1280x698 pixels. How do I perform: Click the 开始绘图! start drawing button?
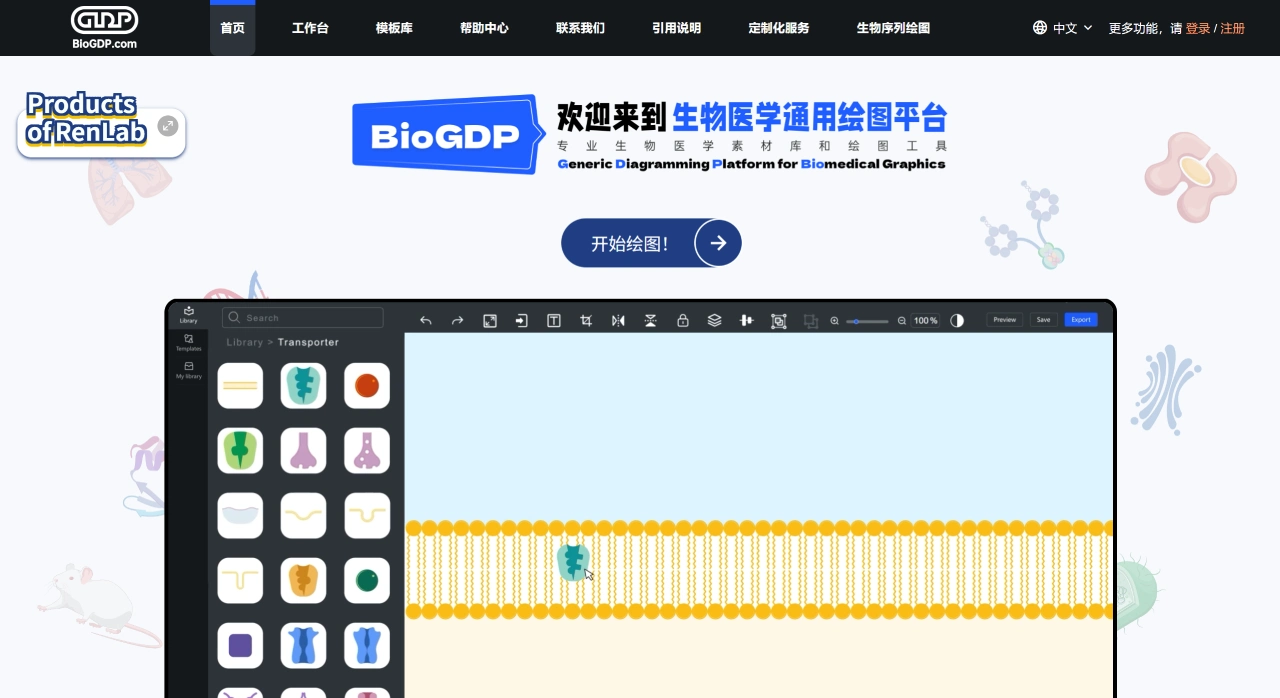coord(651,243)
